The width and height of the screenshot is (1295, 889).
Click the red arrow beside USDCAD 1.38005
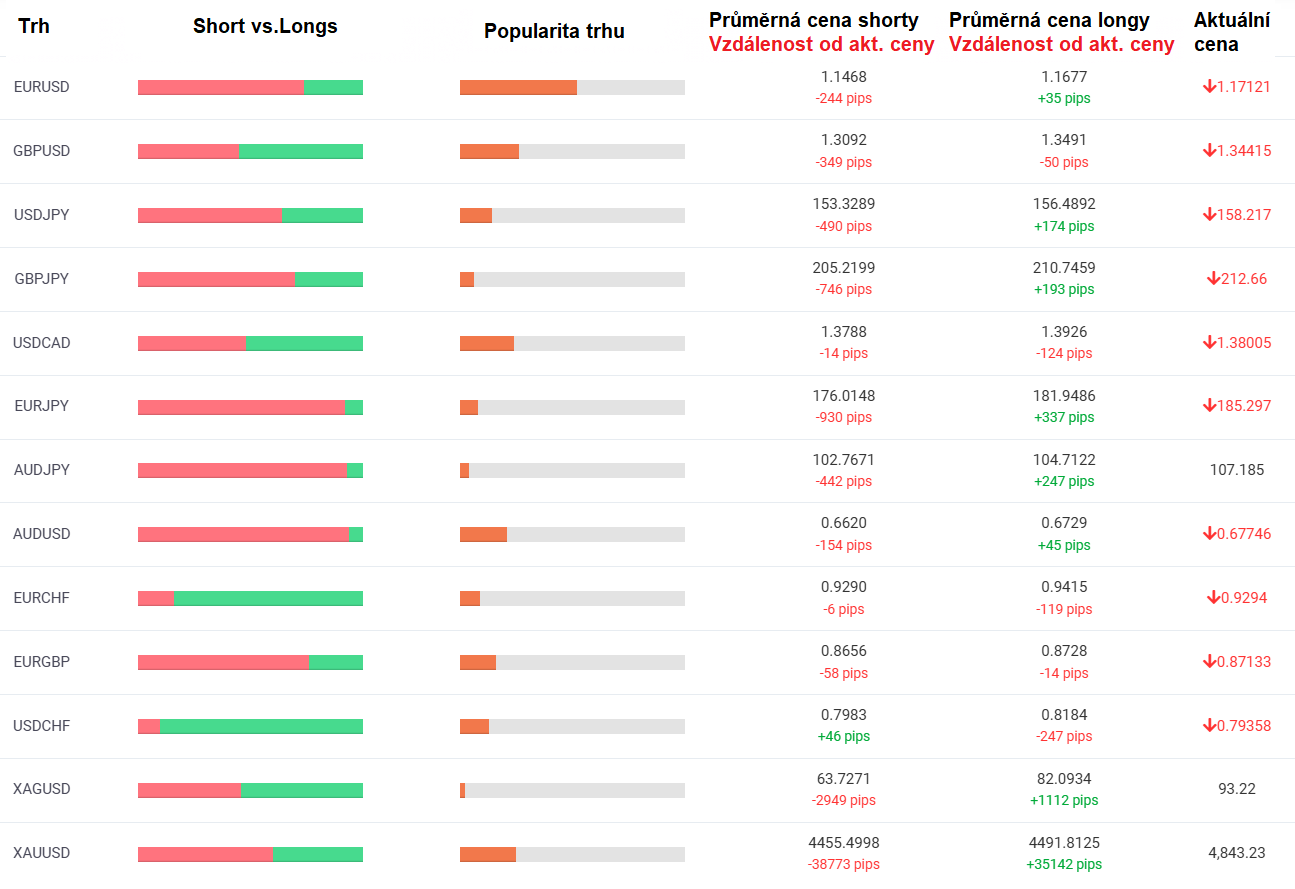[1209, 343]
